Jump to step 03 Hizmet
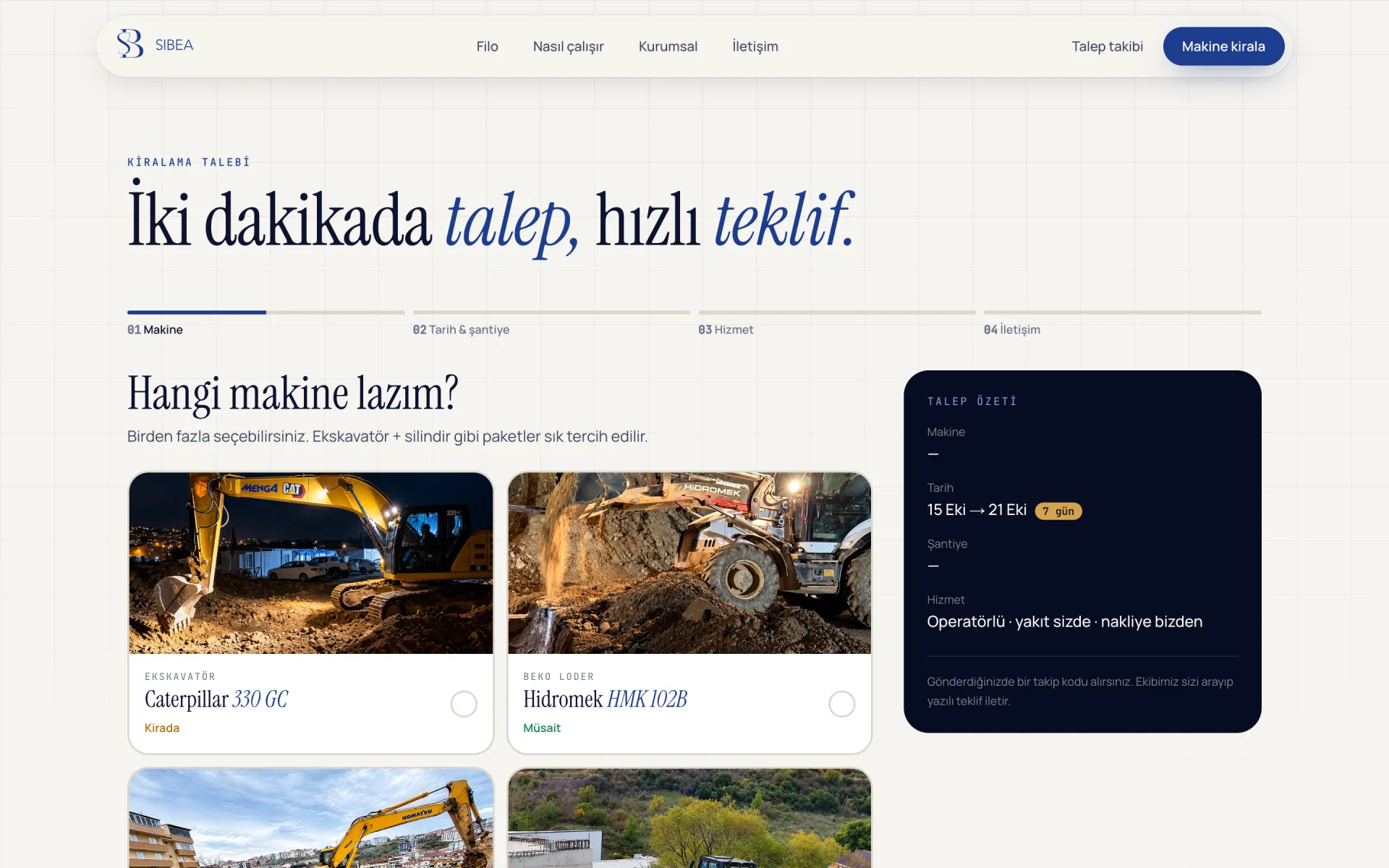Image resolution: width=1389 pixels, height=868 pixels. coord(726,330)
